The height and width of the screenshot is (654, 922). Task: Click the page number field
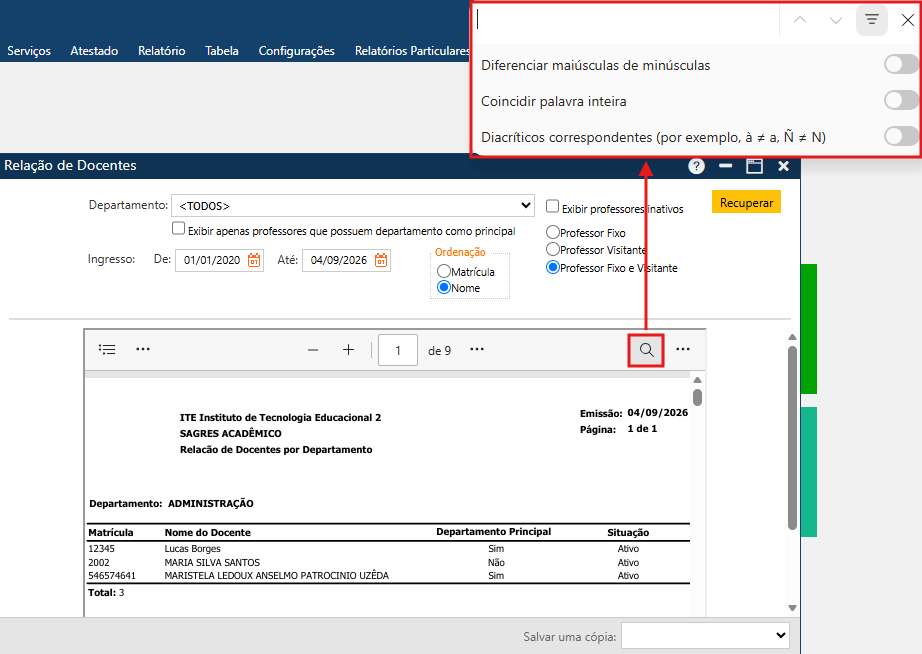coord(398,350)
